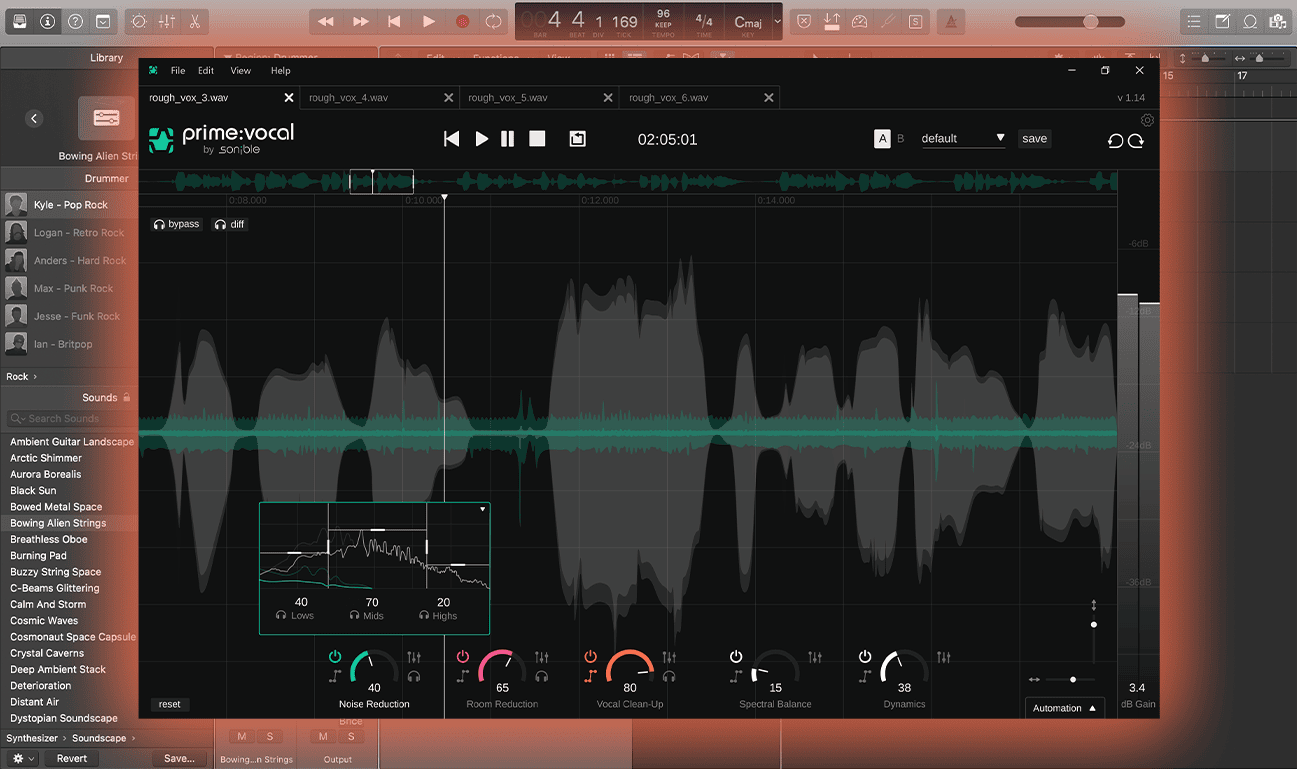
Task: Switch to rough_vox_4.wav tab
Action: click(379, 98)
